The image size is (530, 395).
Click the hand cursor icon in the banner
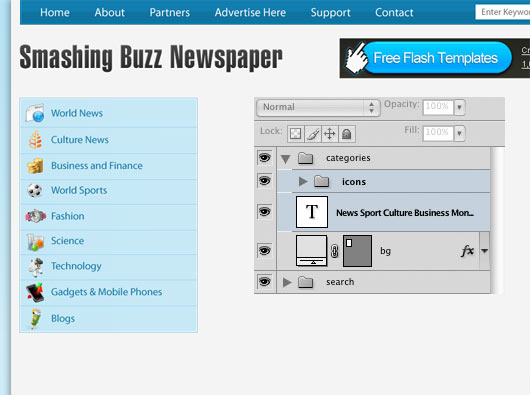point(356,58)
